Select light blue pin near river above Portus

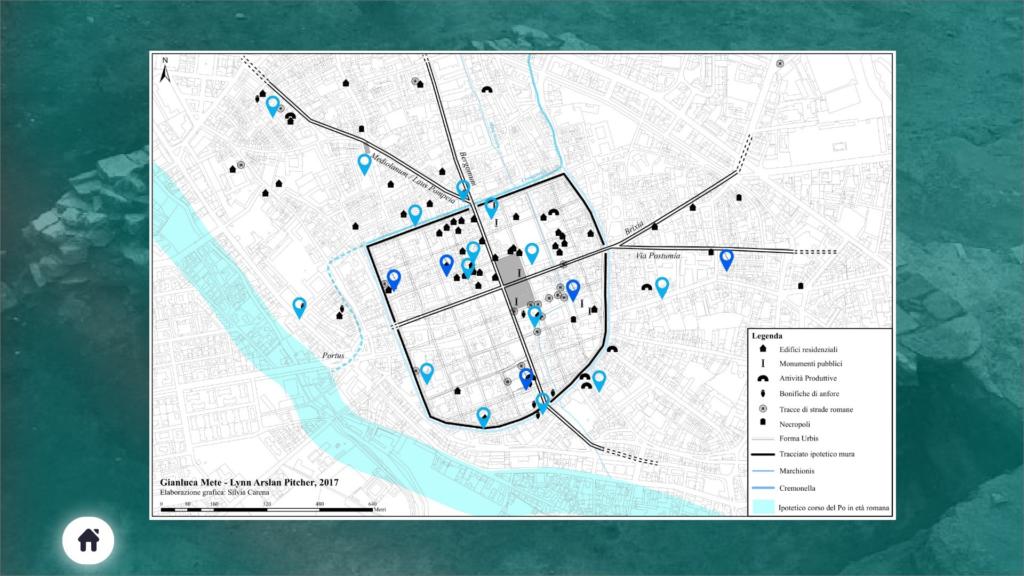[x=299, y=307]
